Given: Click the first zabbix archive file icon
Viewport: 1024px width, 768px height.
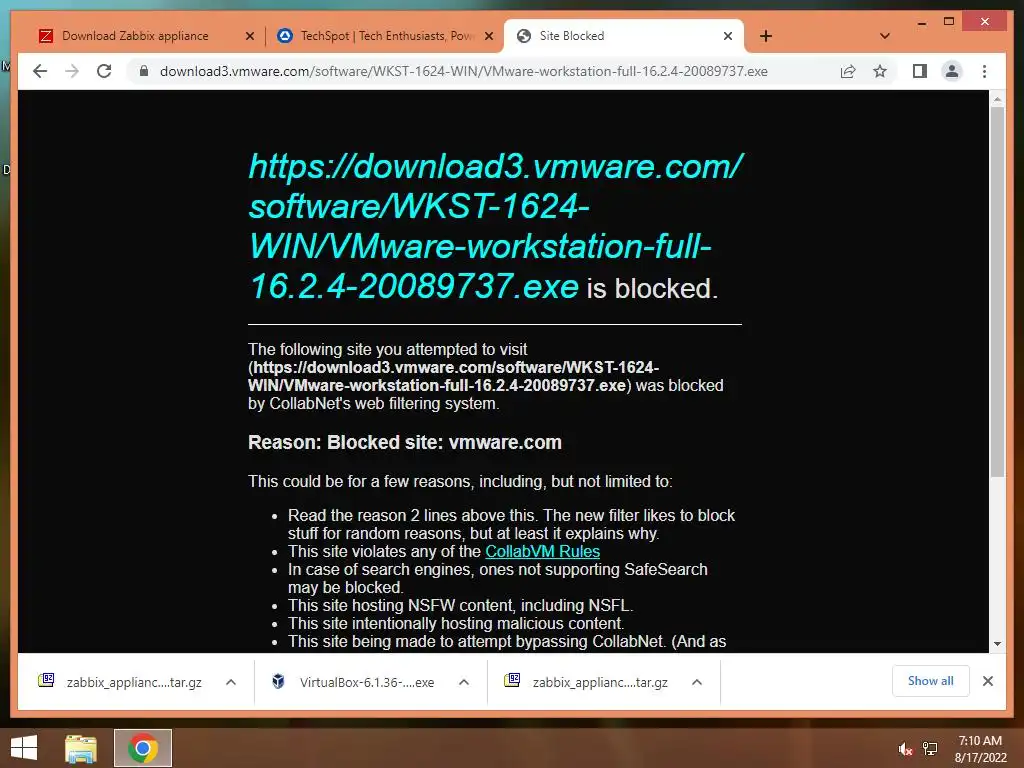Looking at the screenshot, I should (x=46, y=680).
